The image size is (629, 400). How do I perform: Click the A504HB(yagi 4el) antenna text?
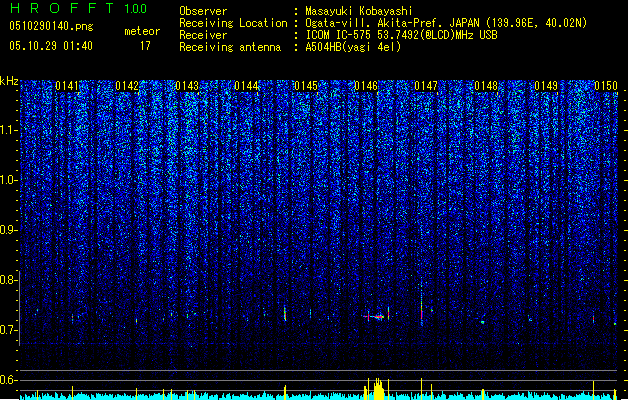coord(353,47)
